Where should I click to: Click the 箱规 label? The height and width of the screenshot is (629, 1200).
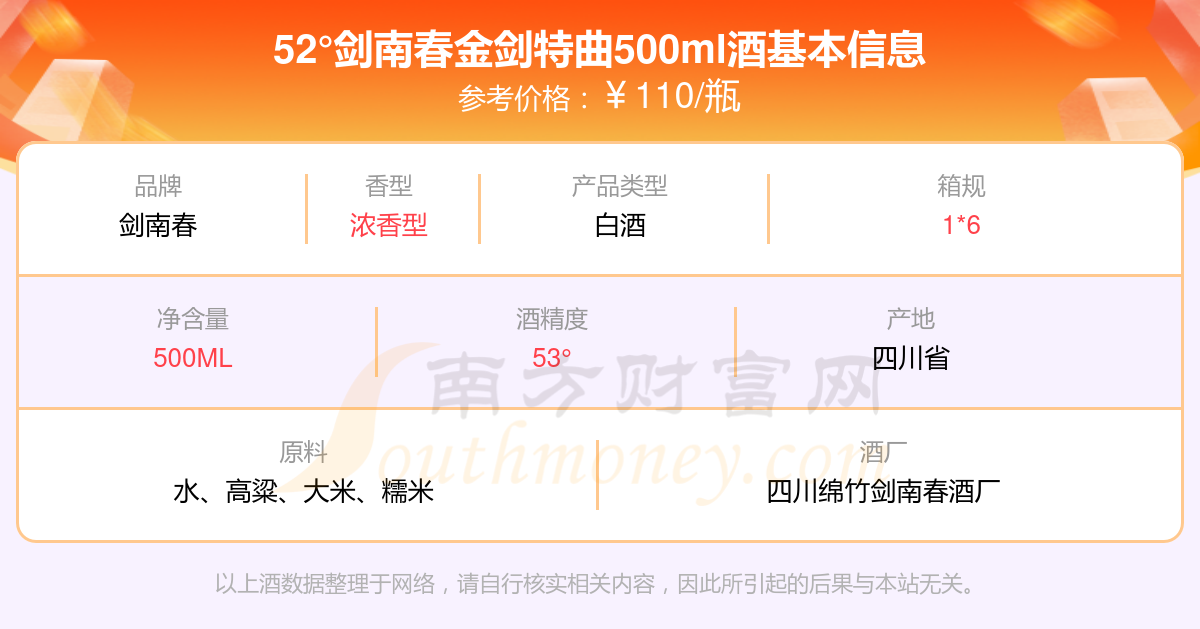click(x=961, y=186)
